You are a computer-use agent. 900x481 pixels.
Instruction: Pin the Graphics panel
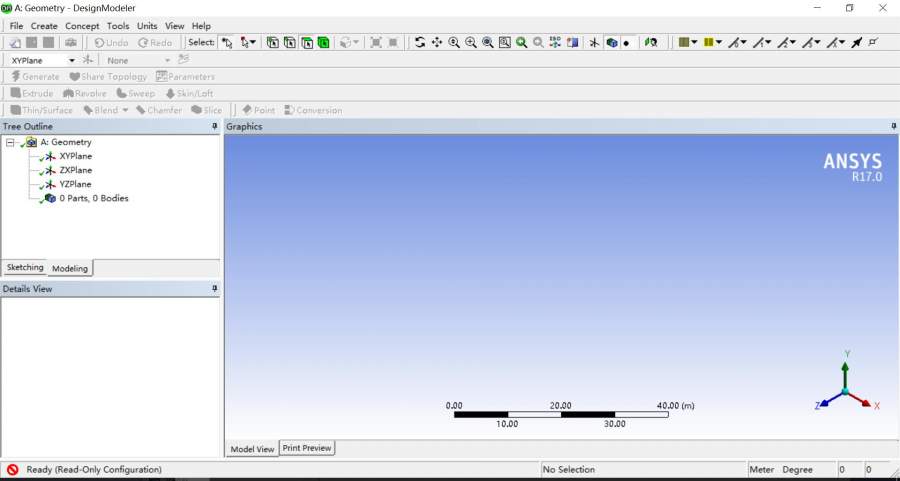click(x=893, y=126)
